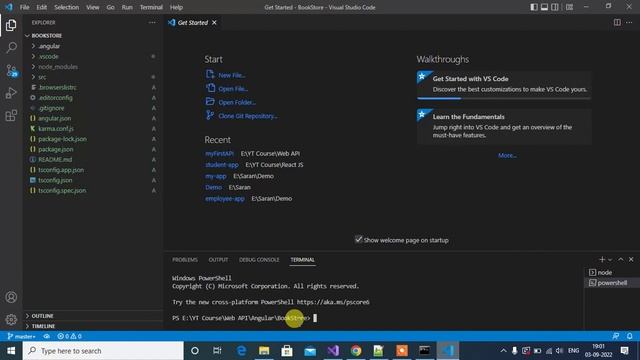Click the Open Folder link

[237, 102]
